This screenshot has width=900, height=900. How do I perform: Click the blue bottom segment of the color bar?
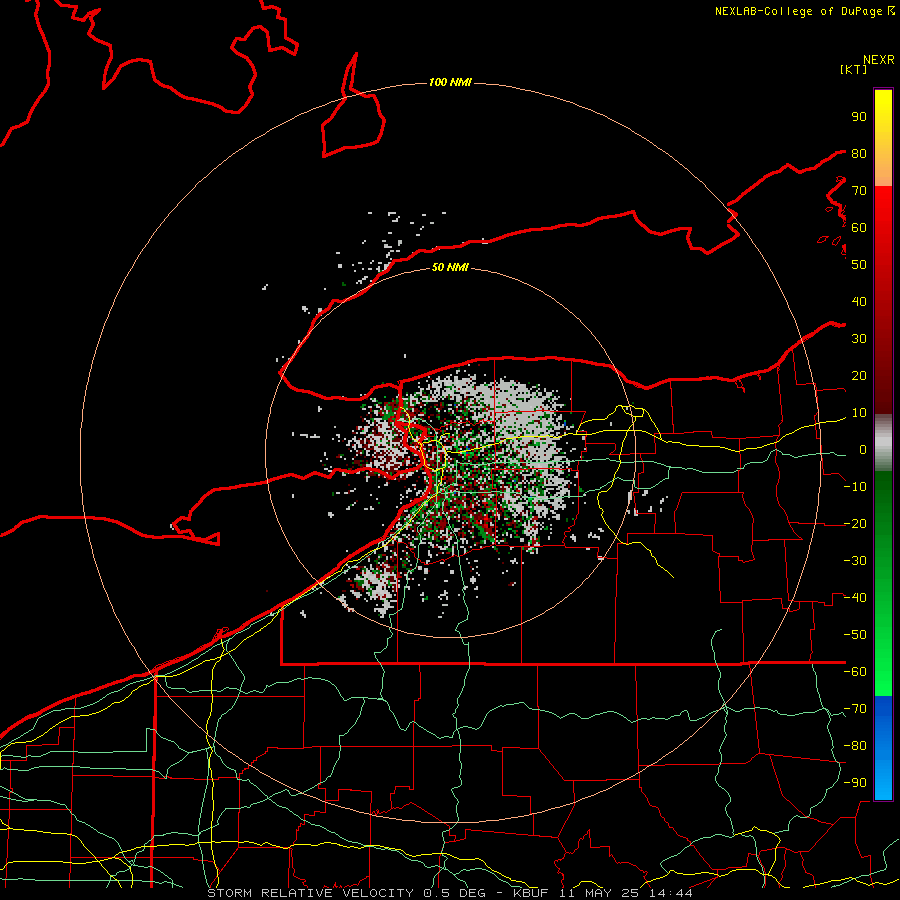click(883, 748)
